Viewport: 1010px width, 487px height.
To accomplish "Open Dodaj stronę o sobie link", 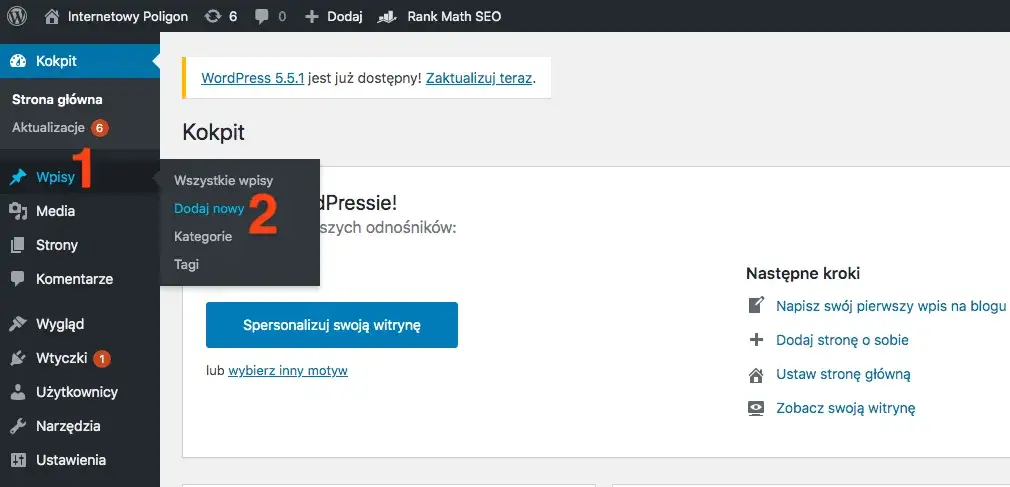I will pyautogui.click(x=843, y=339).
